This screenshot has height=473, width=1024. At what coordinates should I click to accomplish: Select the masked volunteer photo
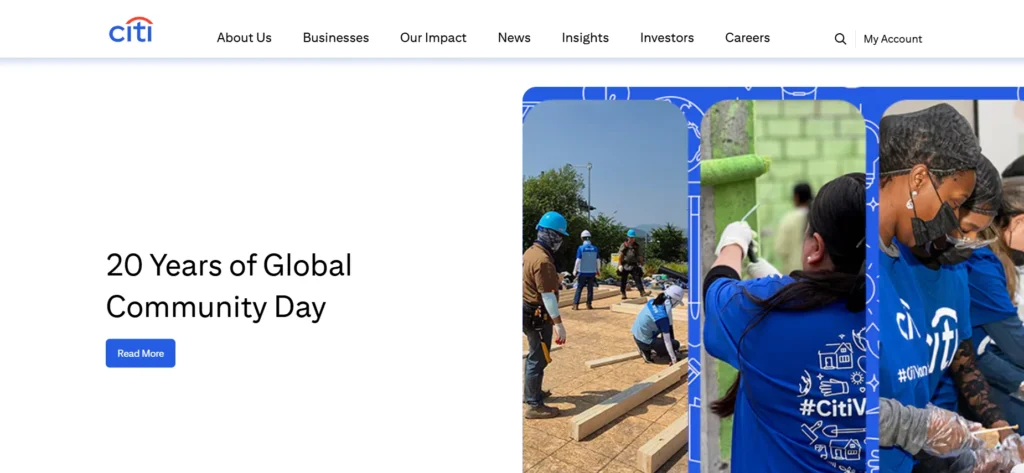click(x=952, y=286)
